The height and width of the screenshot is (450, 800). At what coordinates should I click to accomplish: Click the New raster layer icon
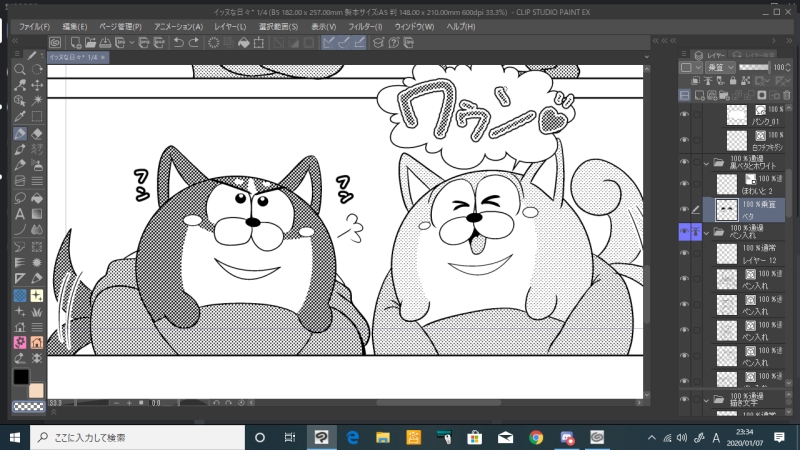pos(699,95)
